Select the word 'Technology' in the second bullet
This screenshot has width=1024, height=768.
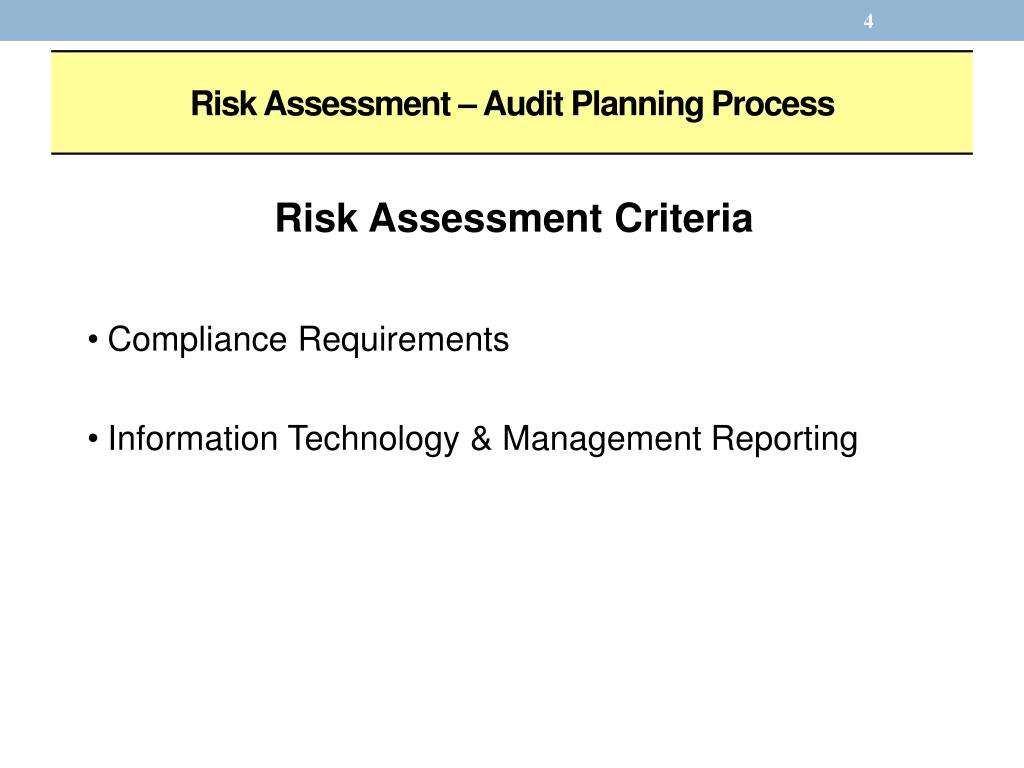pos(374,439)
